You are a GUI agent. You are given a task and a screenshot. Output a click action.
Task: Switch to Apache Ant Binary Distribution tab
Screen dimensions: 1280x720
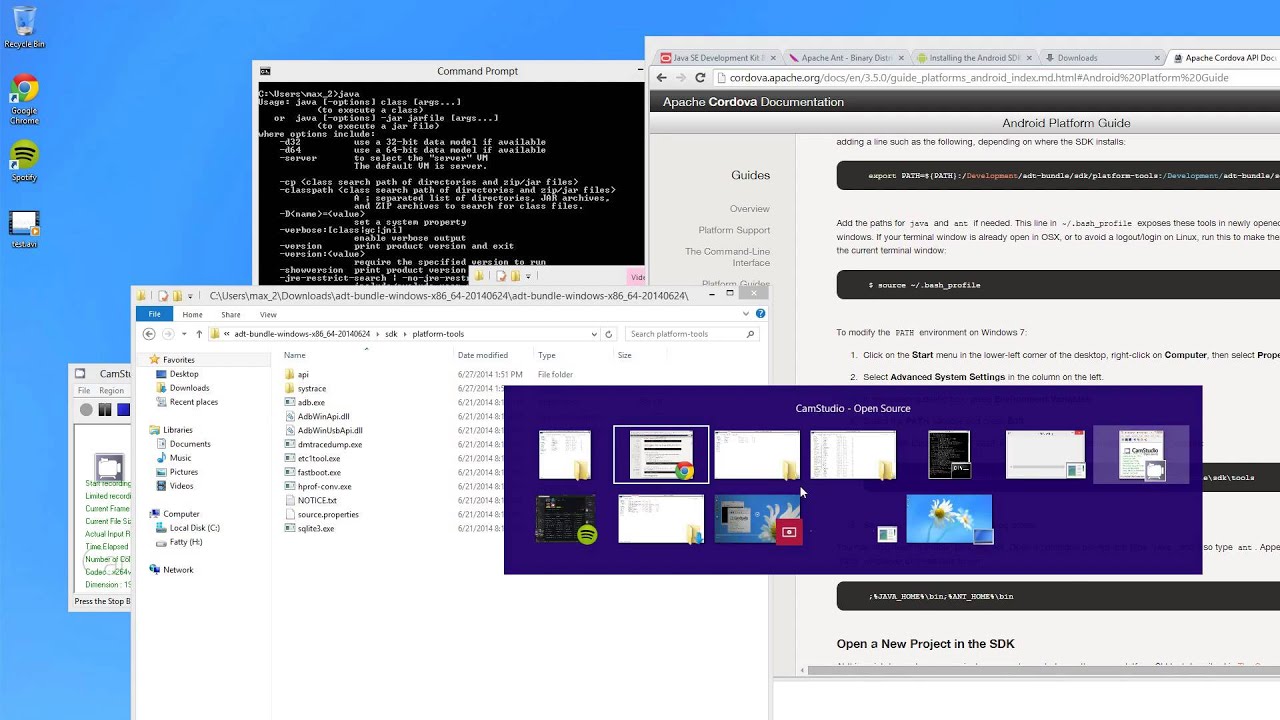click(845, 58)
